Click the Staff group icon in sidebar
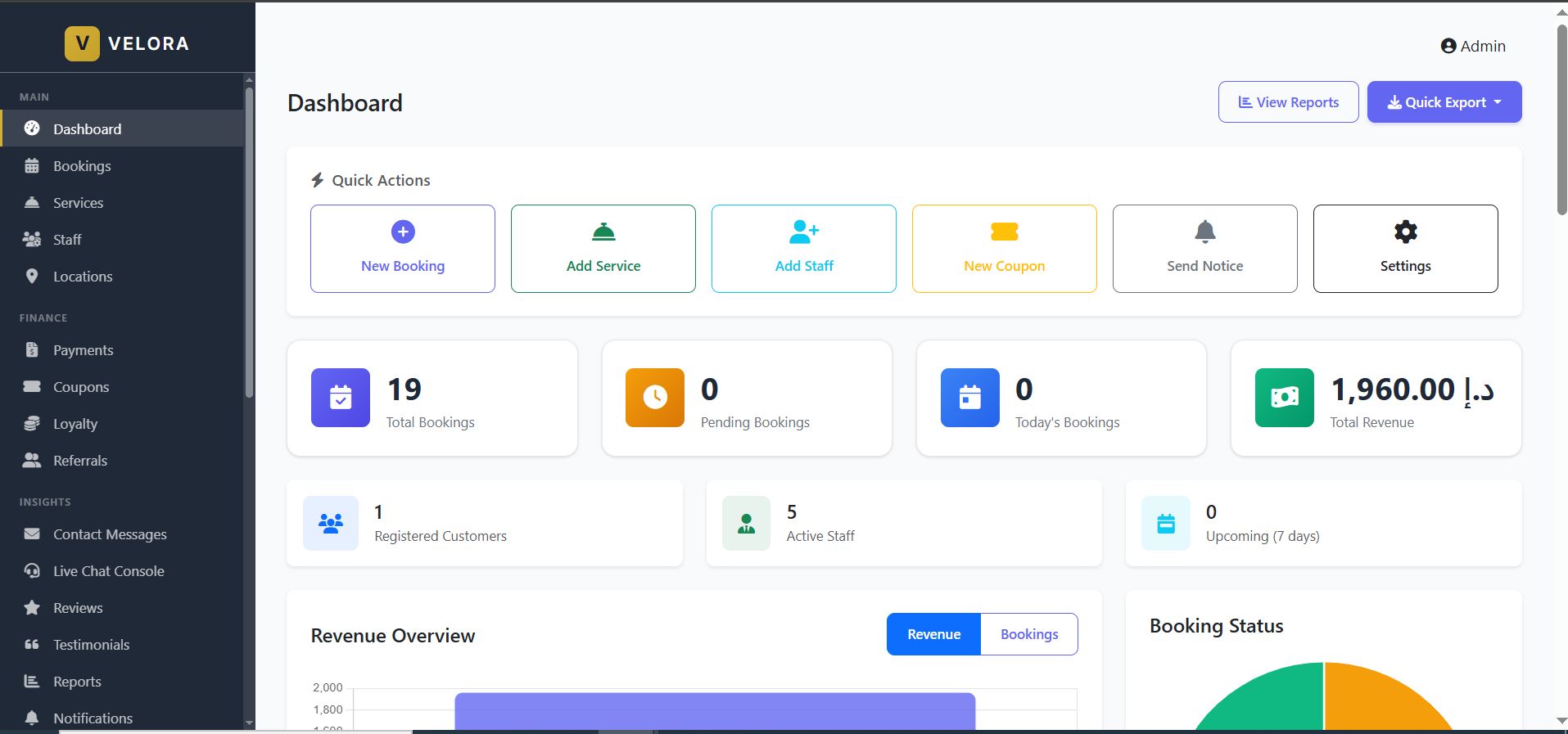Image resolution: width=1568 pixels, height=734 pixels. tap(32, 239)
